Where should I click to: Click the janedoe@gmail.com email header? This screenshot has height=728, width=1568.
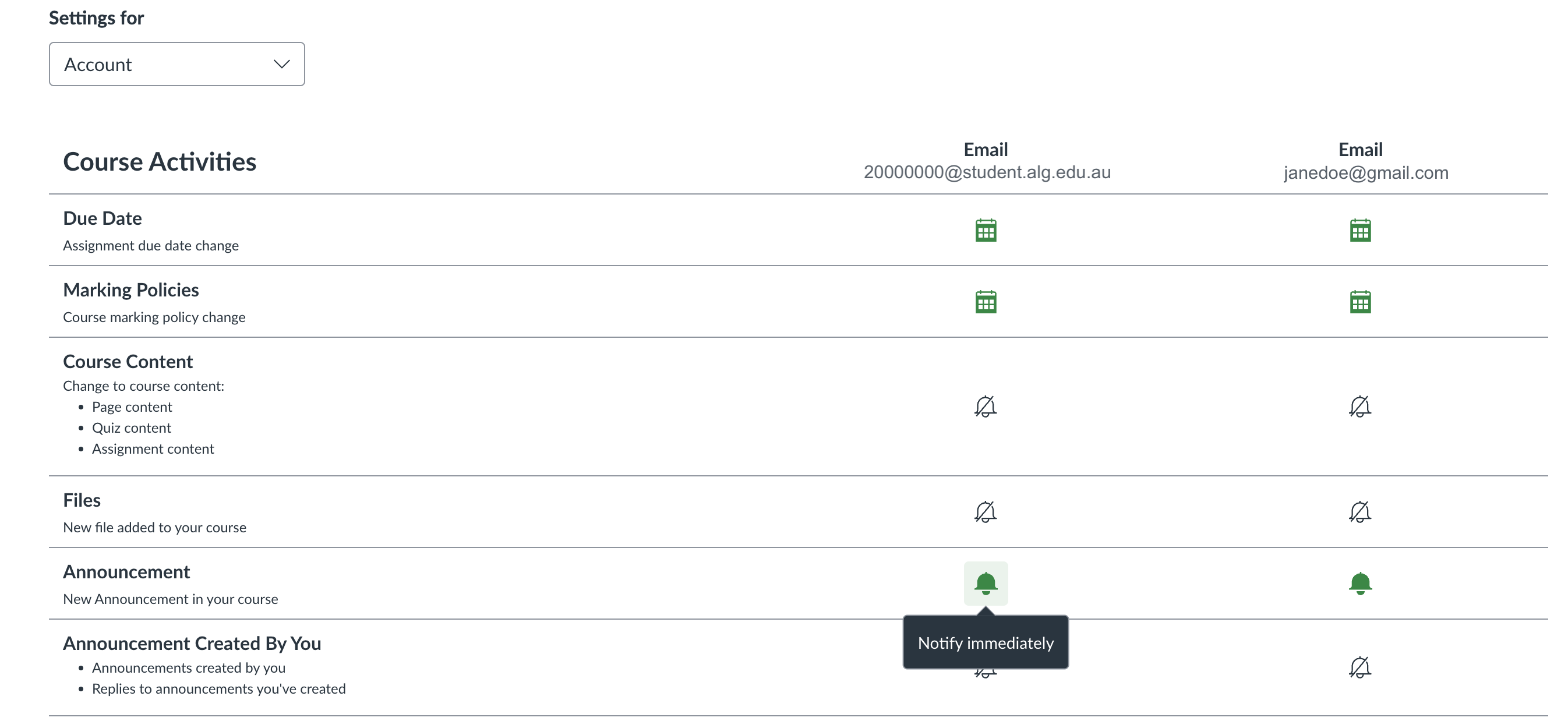(1365, 173)
